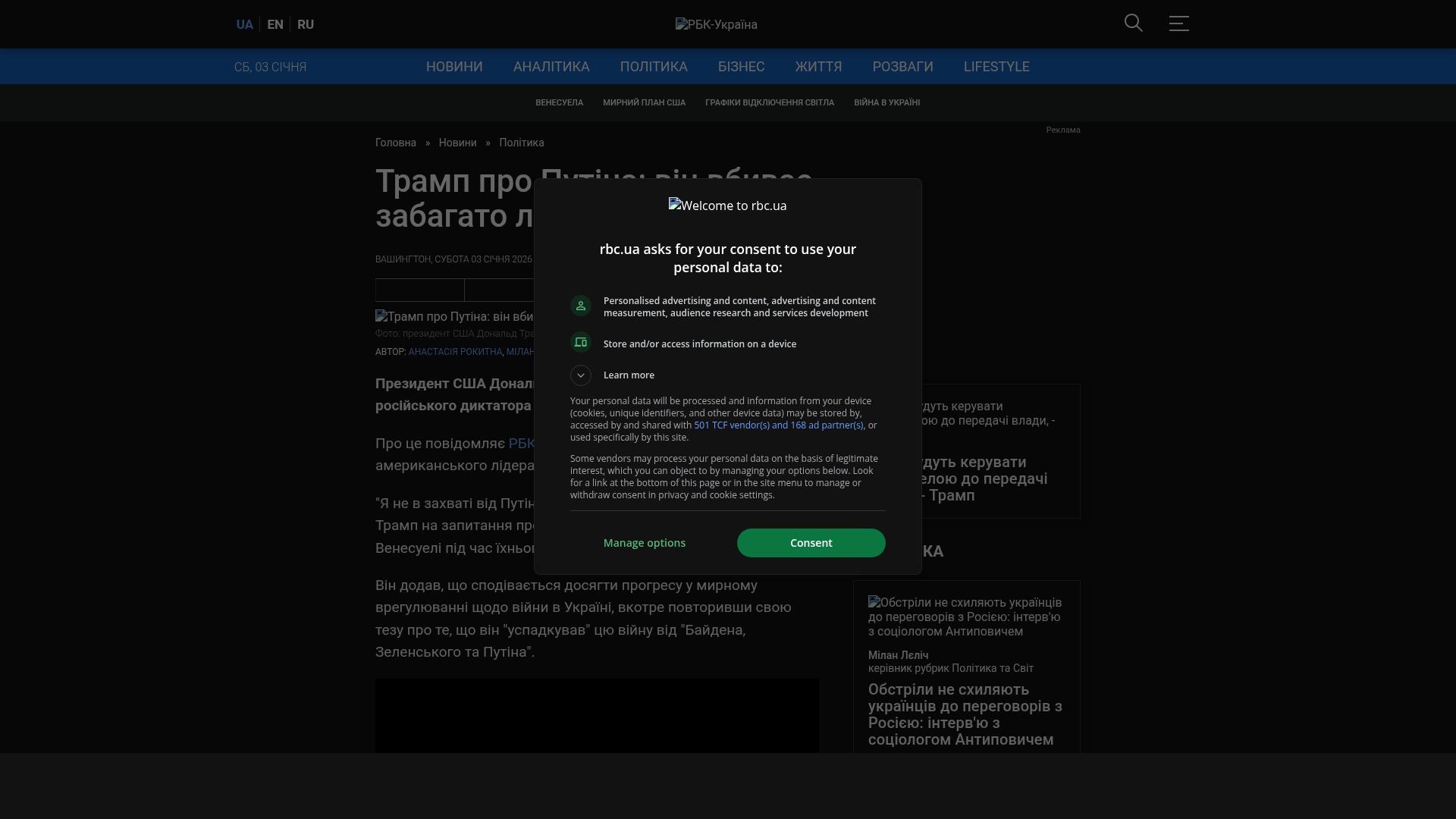Screen dimensions: 1456x819
Task: Open ГРАФІКИ ВІДКЛЮЧЕННЯ СВІТЛА topic link
Action: 769,102
